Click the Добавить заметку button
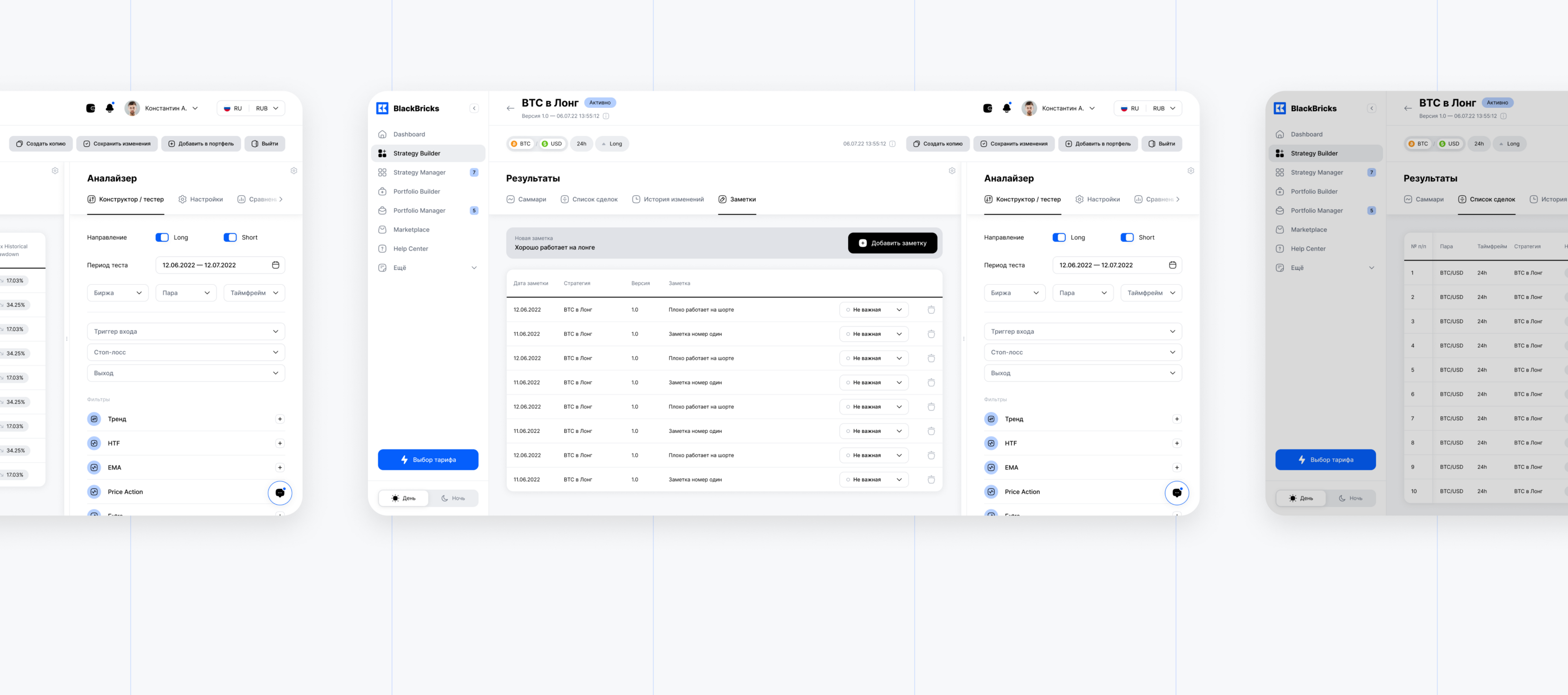Image resolution: width=1568 pixels, height=695 pixels. pyautogui.click(x=892, y=243)
